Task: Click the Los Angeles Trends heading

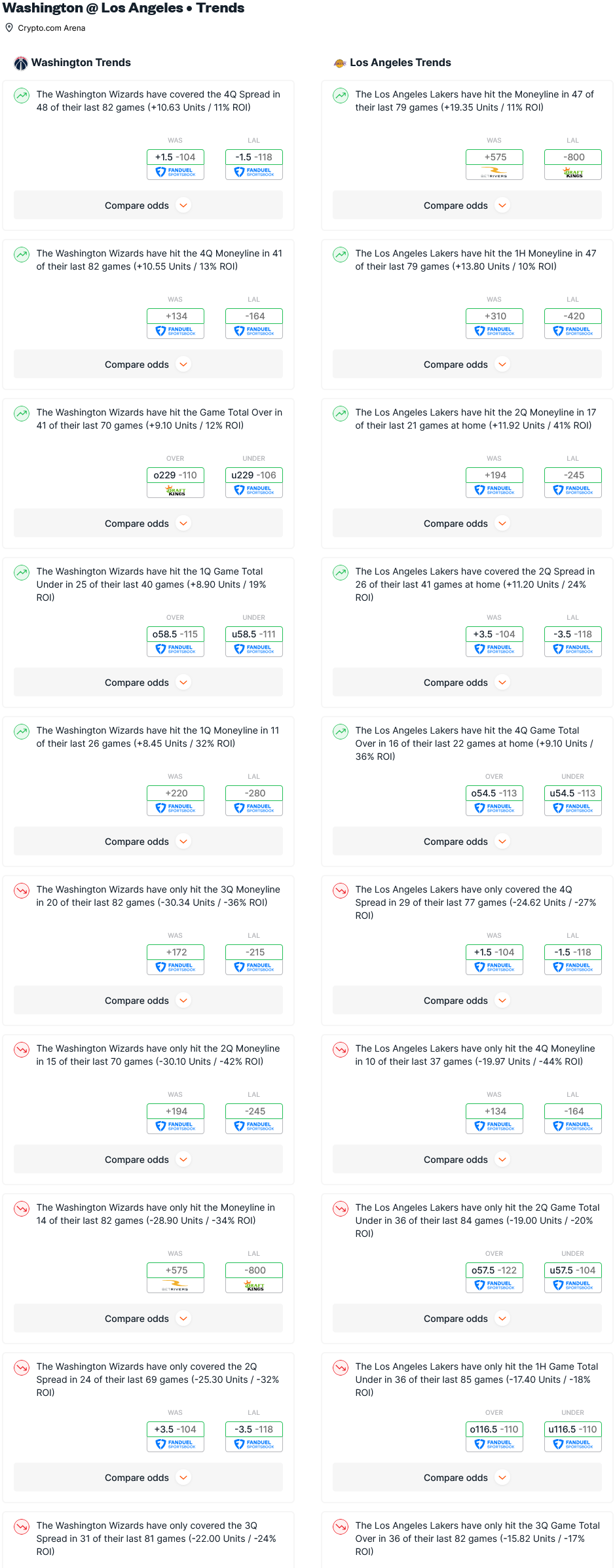Action: [400, 63]
